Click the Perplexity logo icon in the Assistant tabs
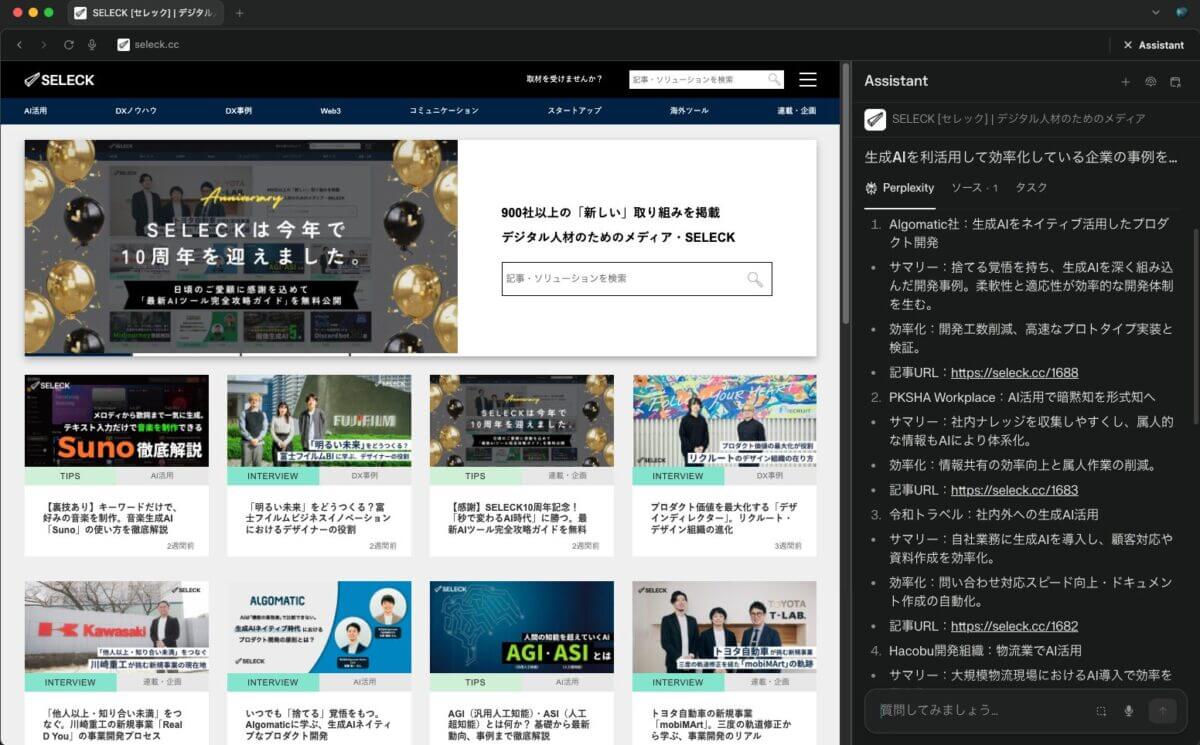 tap(871, 188)
